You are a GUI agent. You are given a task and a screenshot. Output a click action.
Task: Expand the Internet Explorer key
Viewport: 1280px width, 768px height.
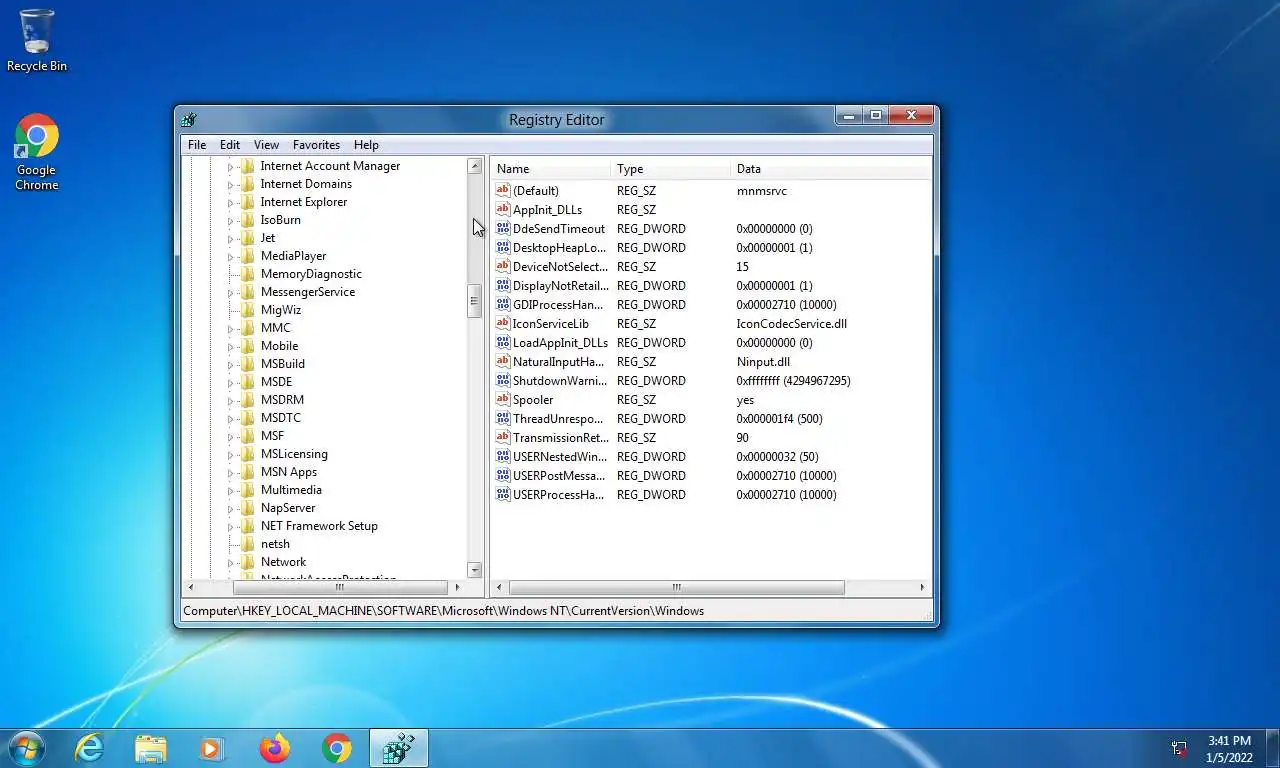230,202
